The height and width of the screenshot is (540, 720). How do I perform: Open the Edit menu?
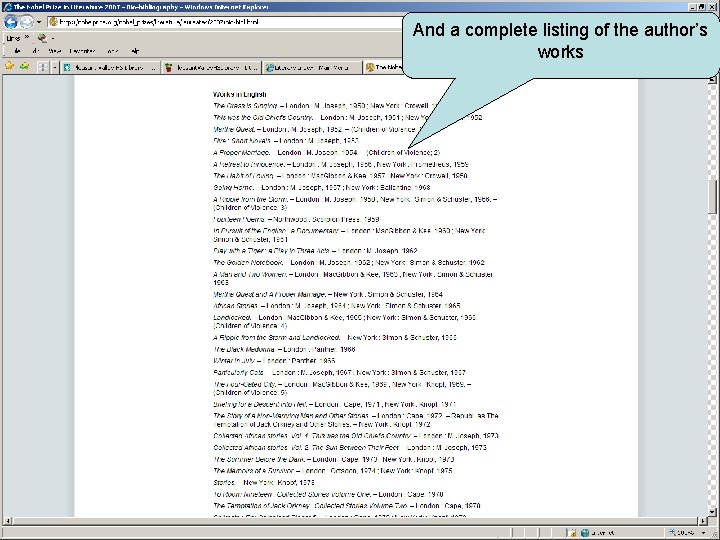coord(36,51)
